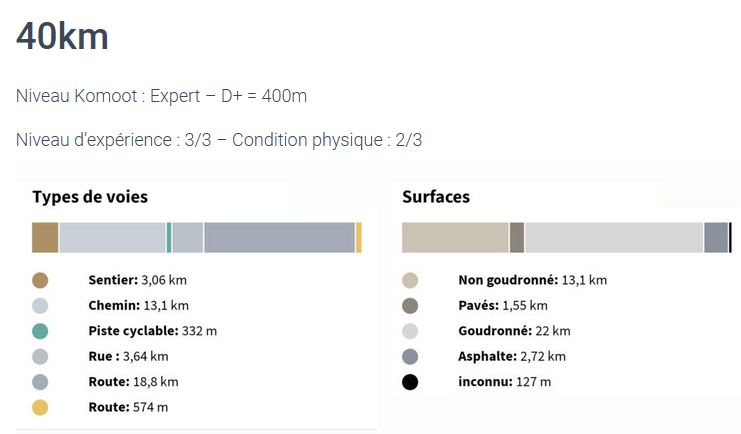Click the beige Non goudronné legend dot

(x=410, y=280)
